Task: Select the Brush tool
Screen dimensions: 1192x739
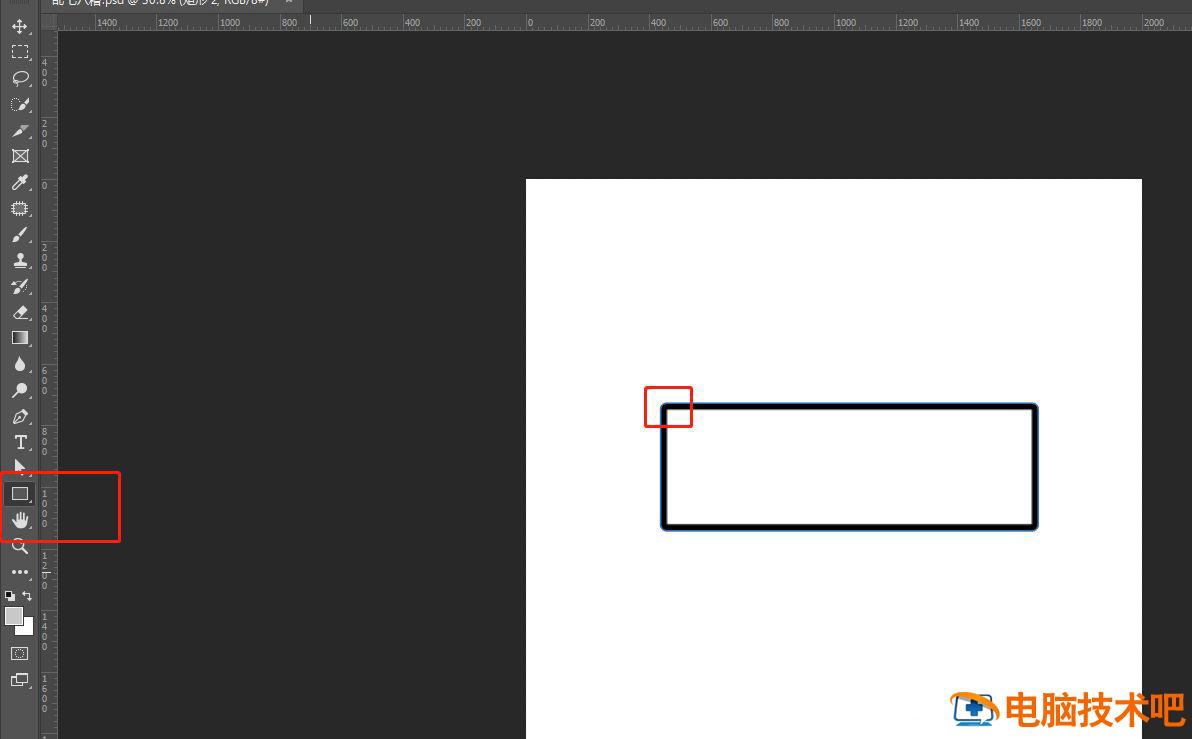Action: [19, 235]
